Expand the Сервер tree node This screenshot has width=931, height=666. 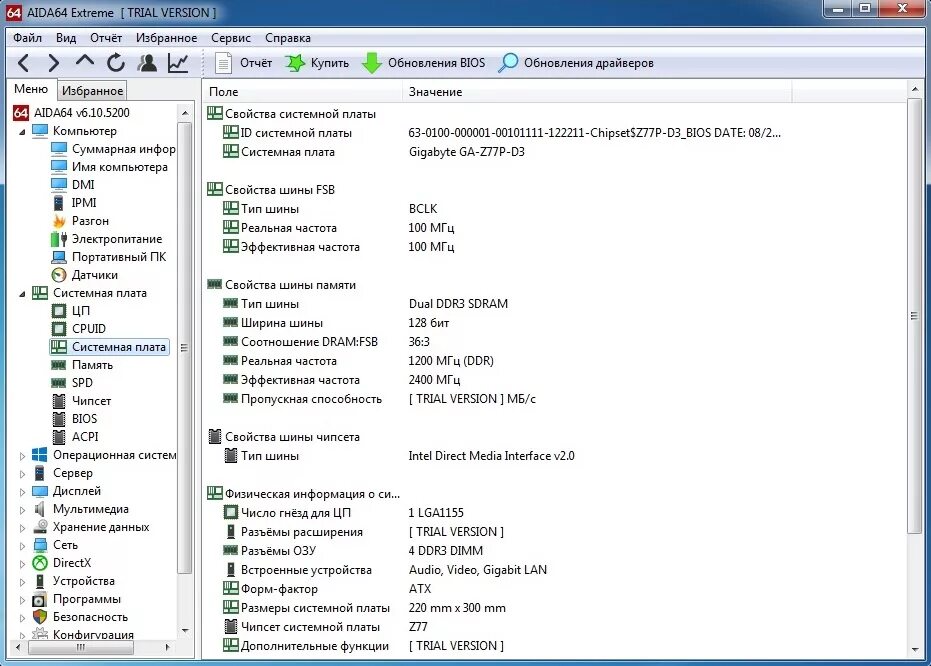[x=22, y=474]
